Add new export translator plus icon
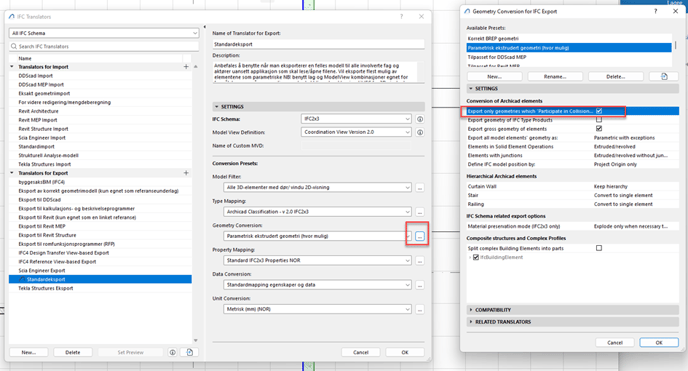This screenshot has width=688, height=371. click(186, 173)
